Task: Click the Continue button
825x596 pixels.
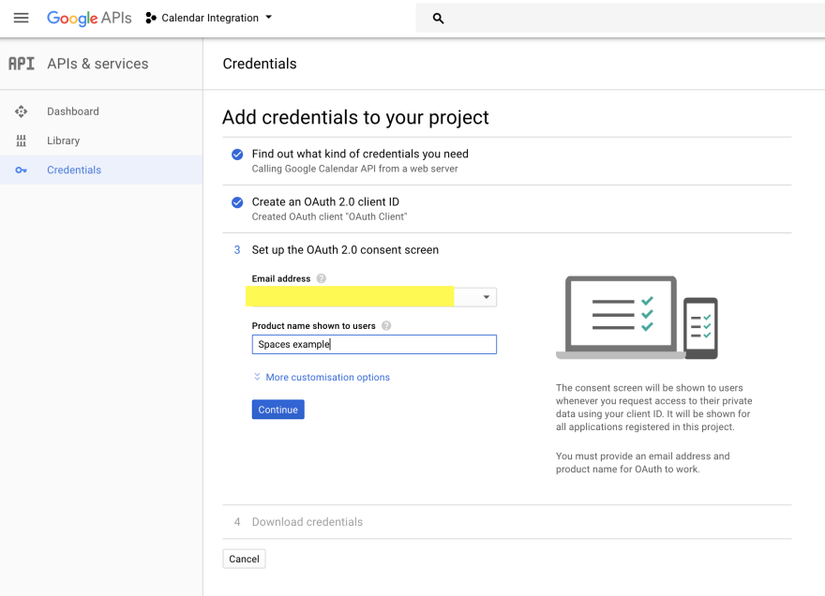Action: (x=278, y=409)
